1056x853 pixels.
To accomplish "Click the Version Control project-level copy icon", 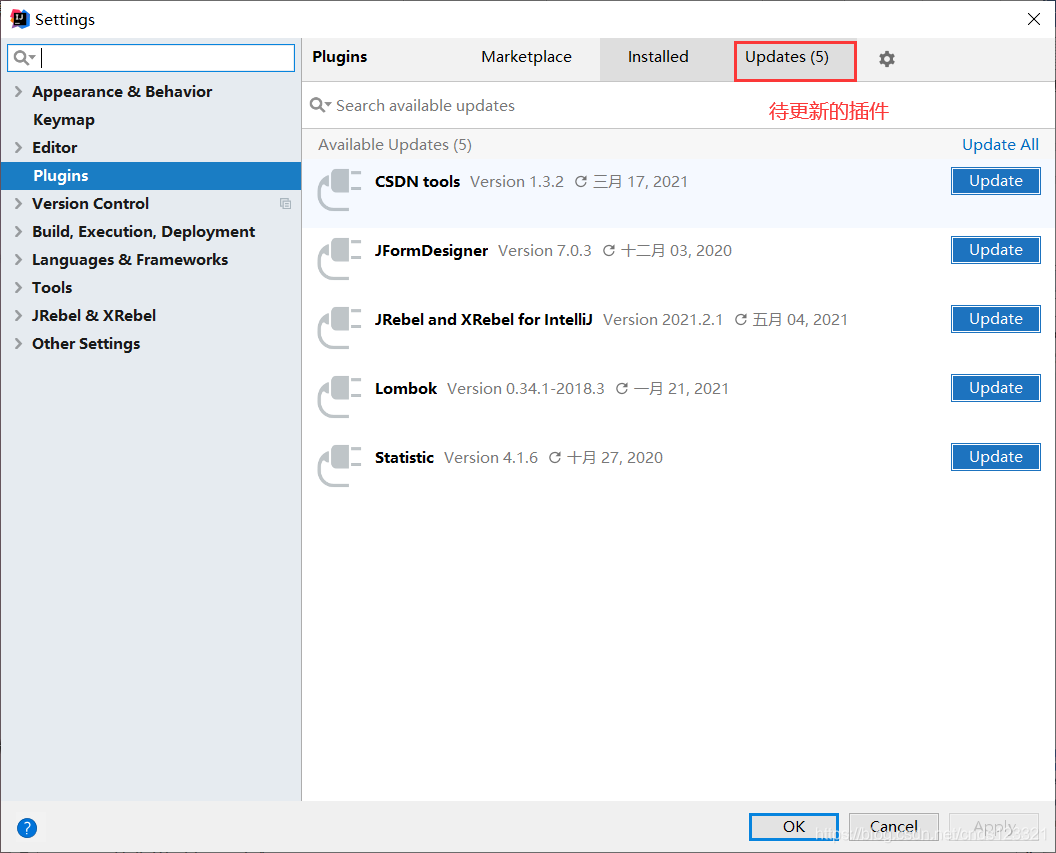I will [286, 203].
